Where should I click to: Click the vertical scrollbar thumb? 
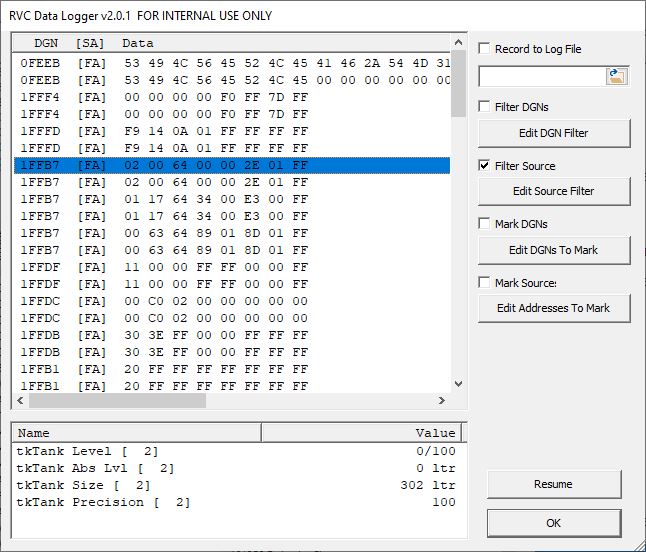[x=459, y=84]
